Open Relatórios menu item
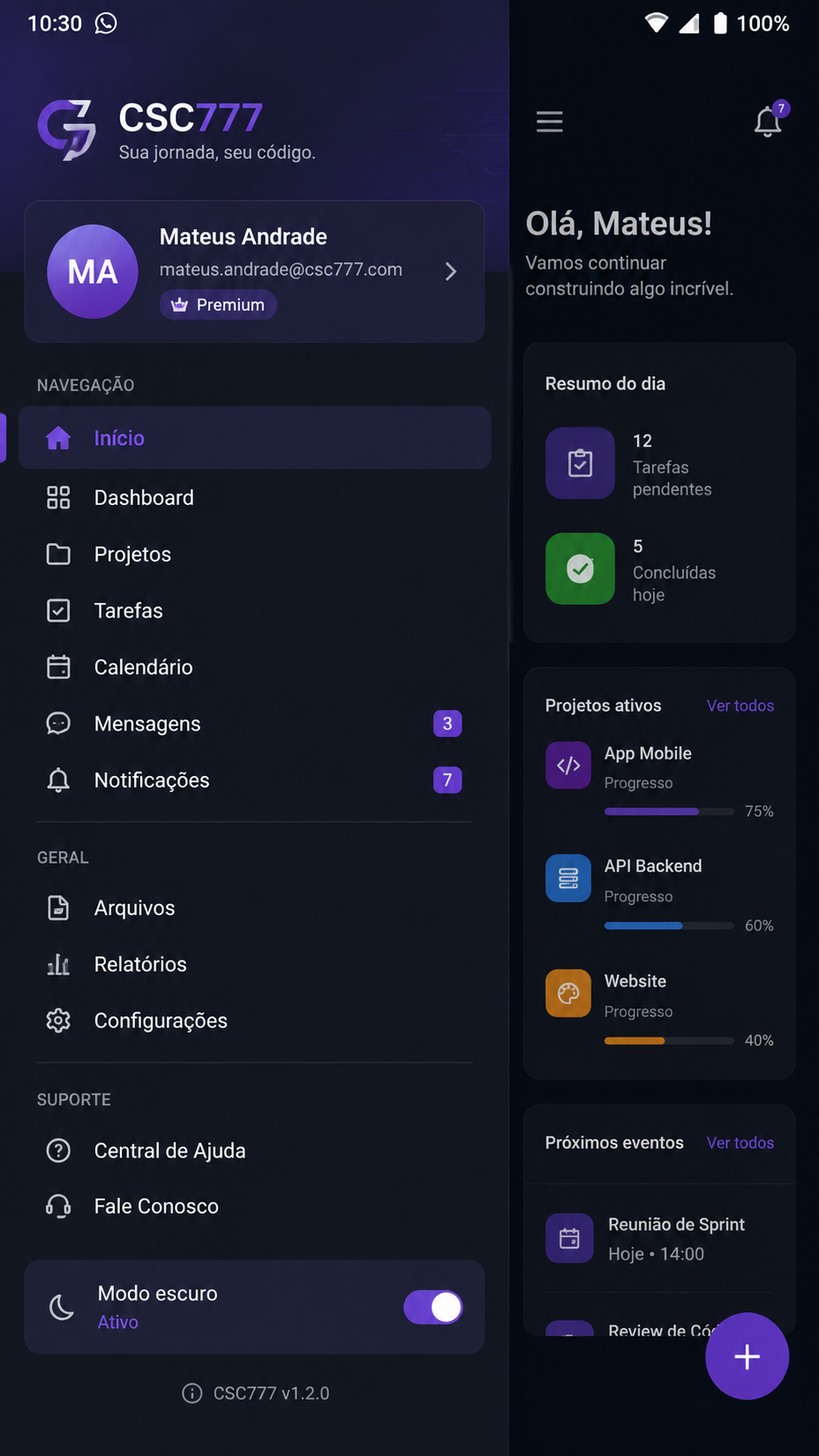The width and height of the screenshot is (819, 1456). [255, 964]
